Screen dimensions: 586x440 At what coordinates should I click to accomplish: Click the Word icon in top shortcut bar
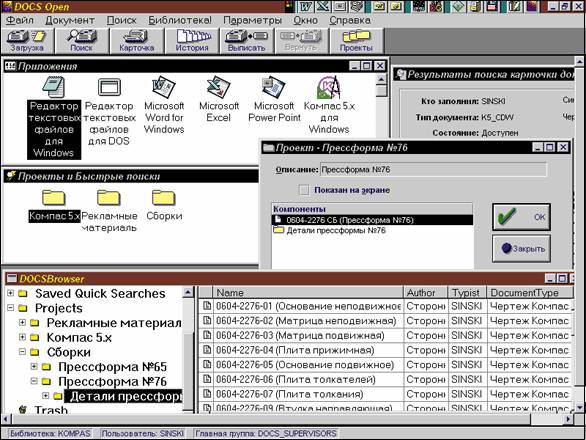tap(306, 6)
